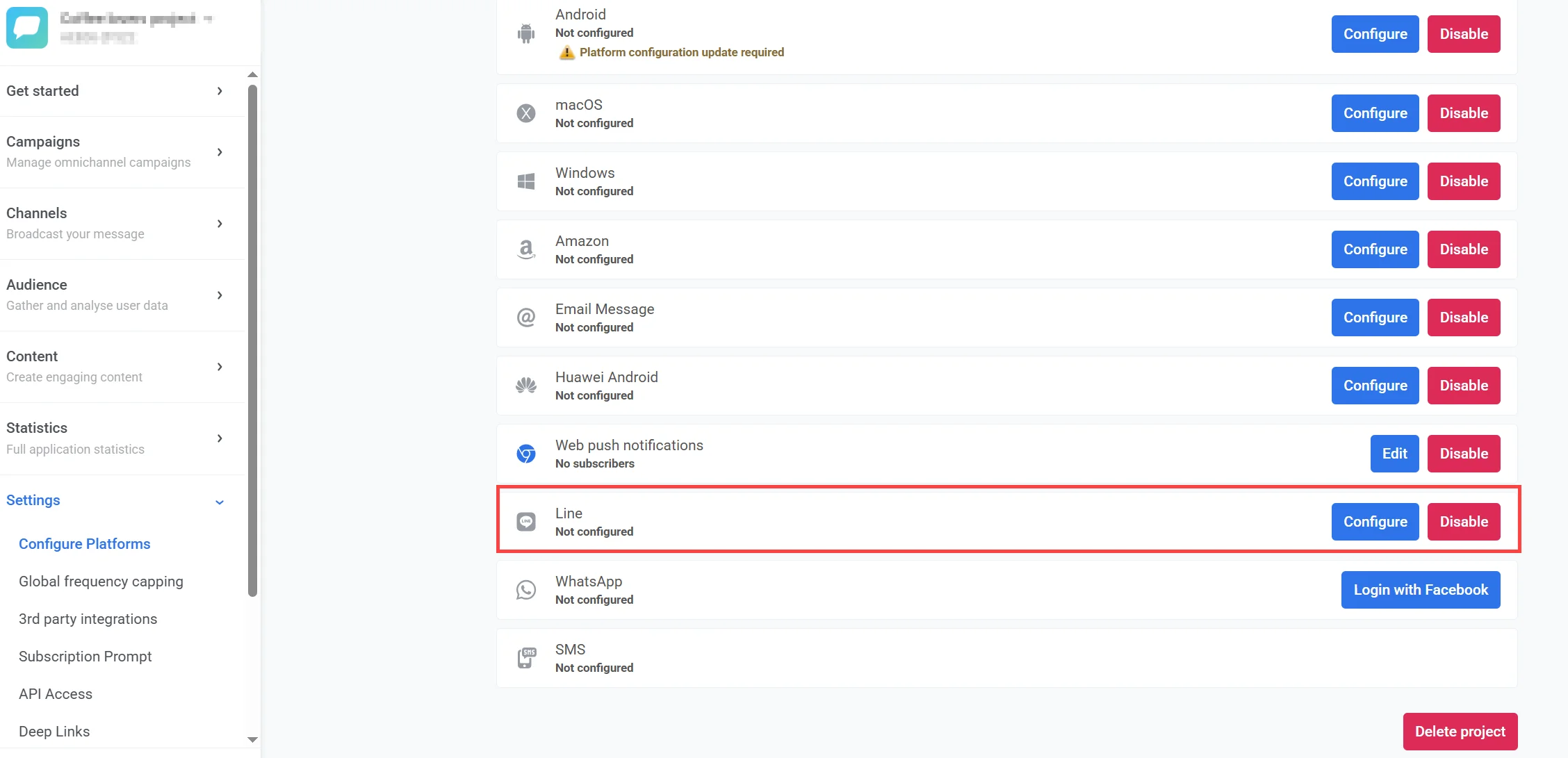
Task: Click the Amazon platform icon
Action: pos(526,249)
